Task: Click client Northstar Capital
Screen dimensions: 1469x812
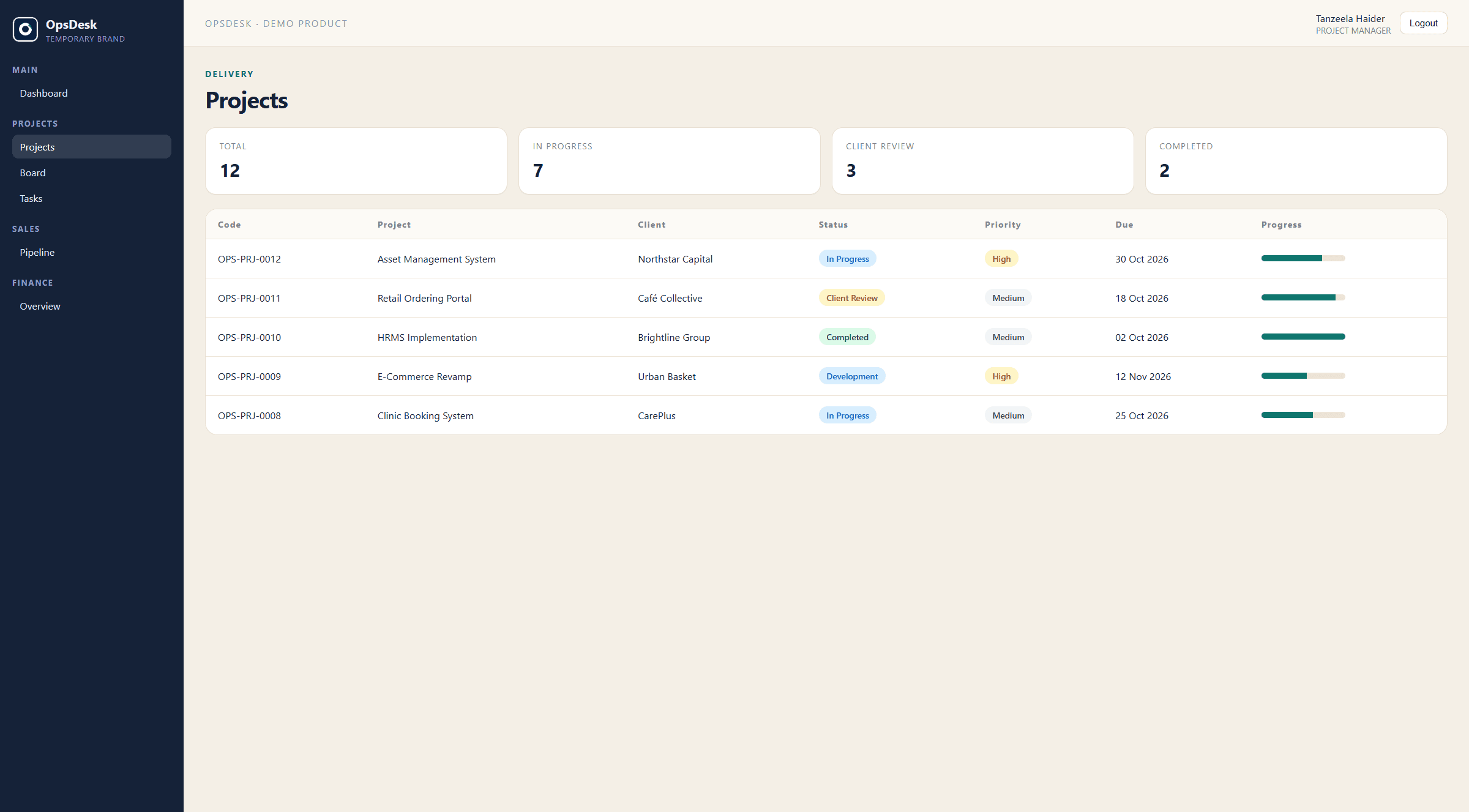Action: pos(675,259)
